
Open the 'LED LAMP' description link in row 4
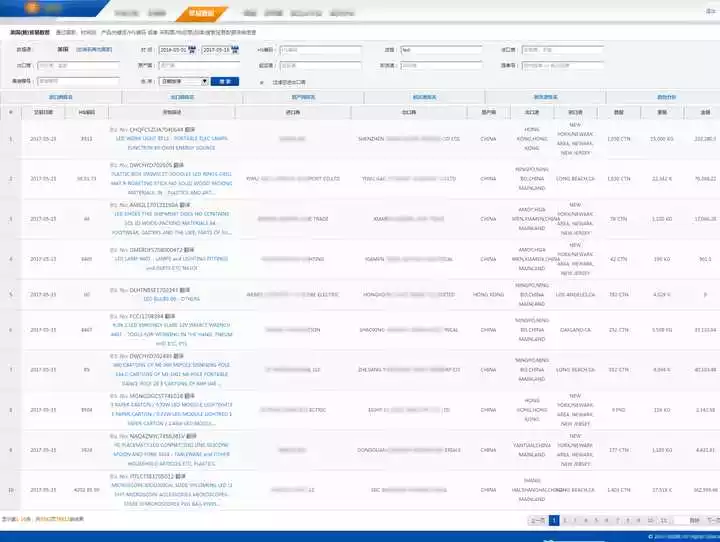(172, 263)
